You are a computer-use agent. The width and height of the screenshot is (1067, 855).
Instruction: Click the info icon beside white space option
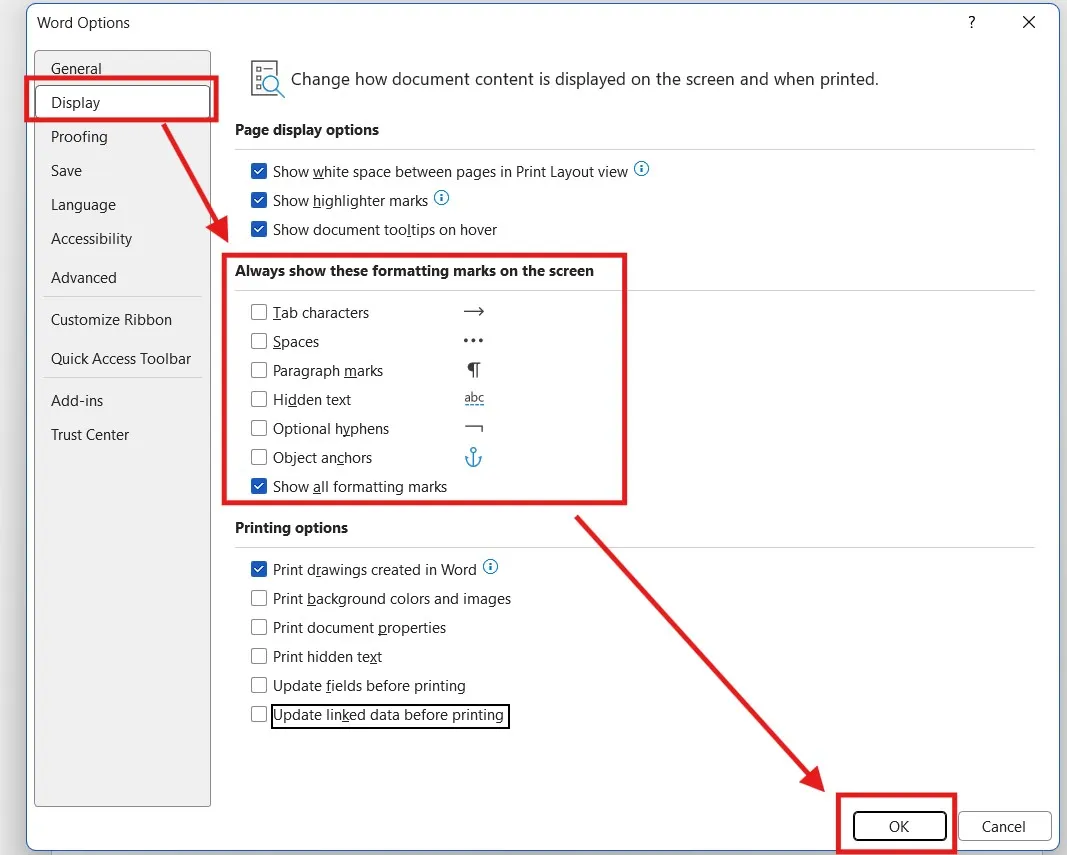[641, 169]
